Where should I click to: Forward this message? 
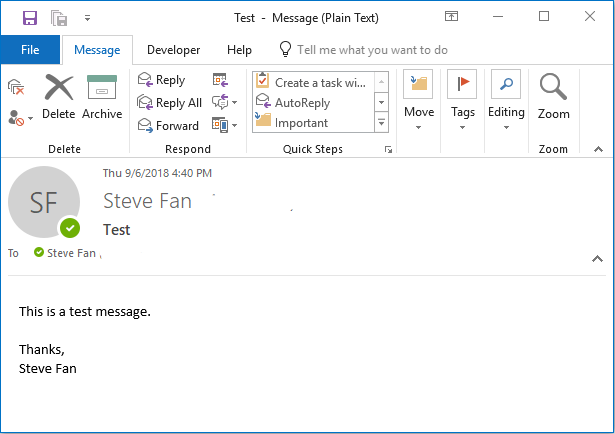168,125
